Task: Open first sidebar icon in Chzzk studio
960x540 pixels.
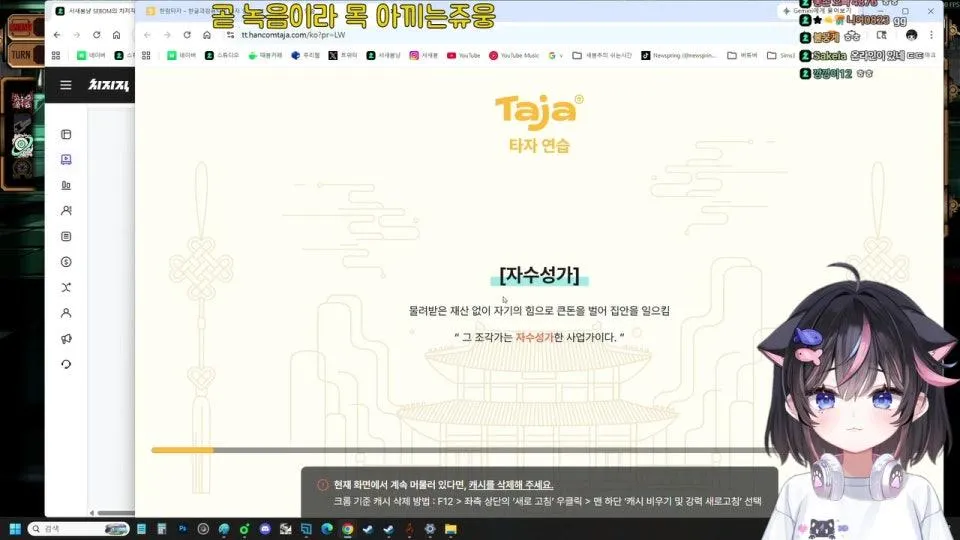Action: [x=66, y=134]
